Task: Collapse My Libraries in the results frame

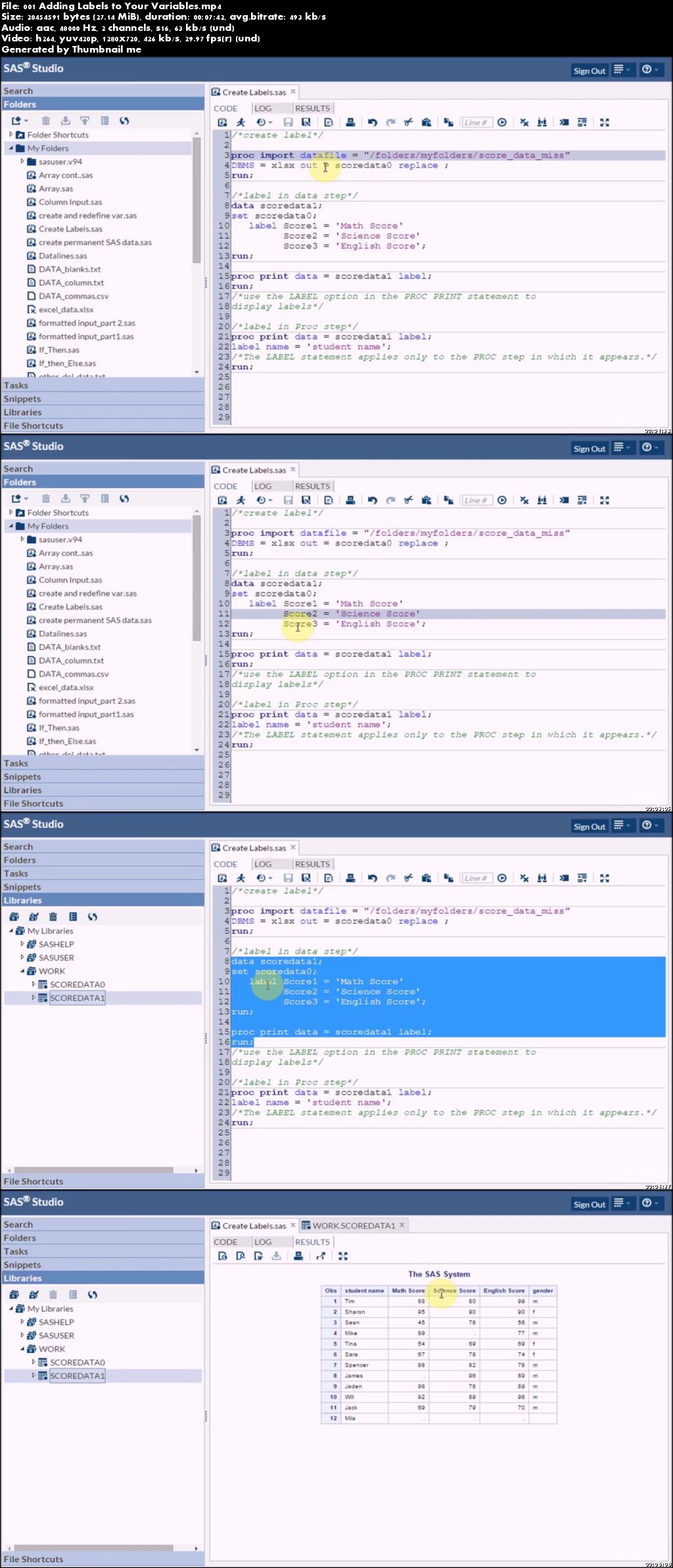Action: click(x=11, y=1308)
